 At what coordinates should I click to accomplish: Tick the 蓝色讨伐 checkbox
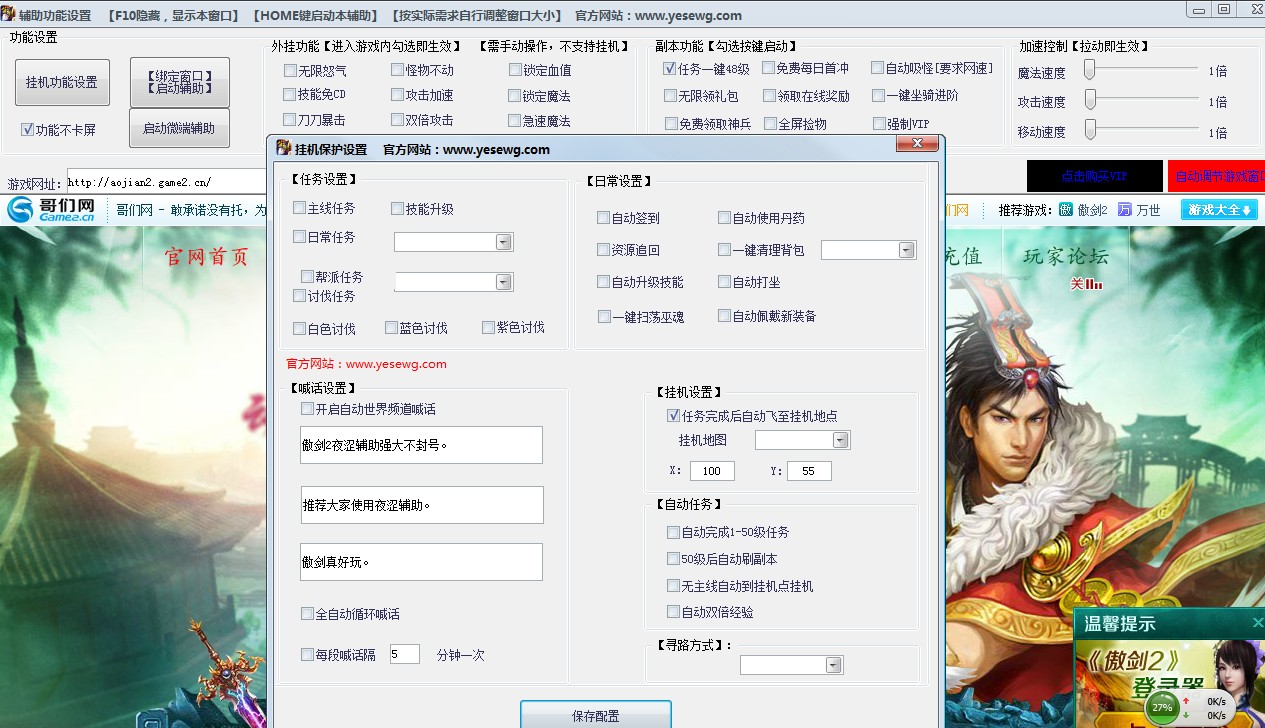(x=391, y=328)
